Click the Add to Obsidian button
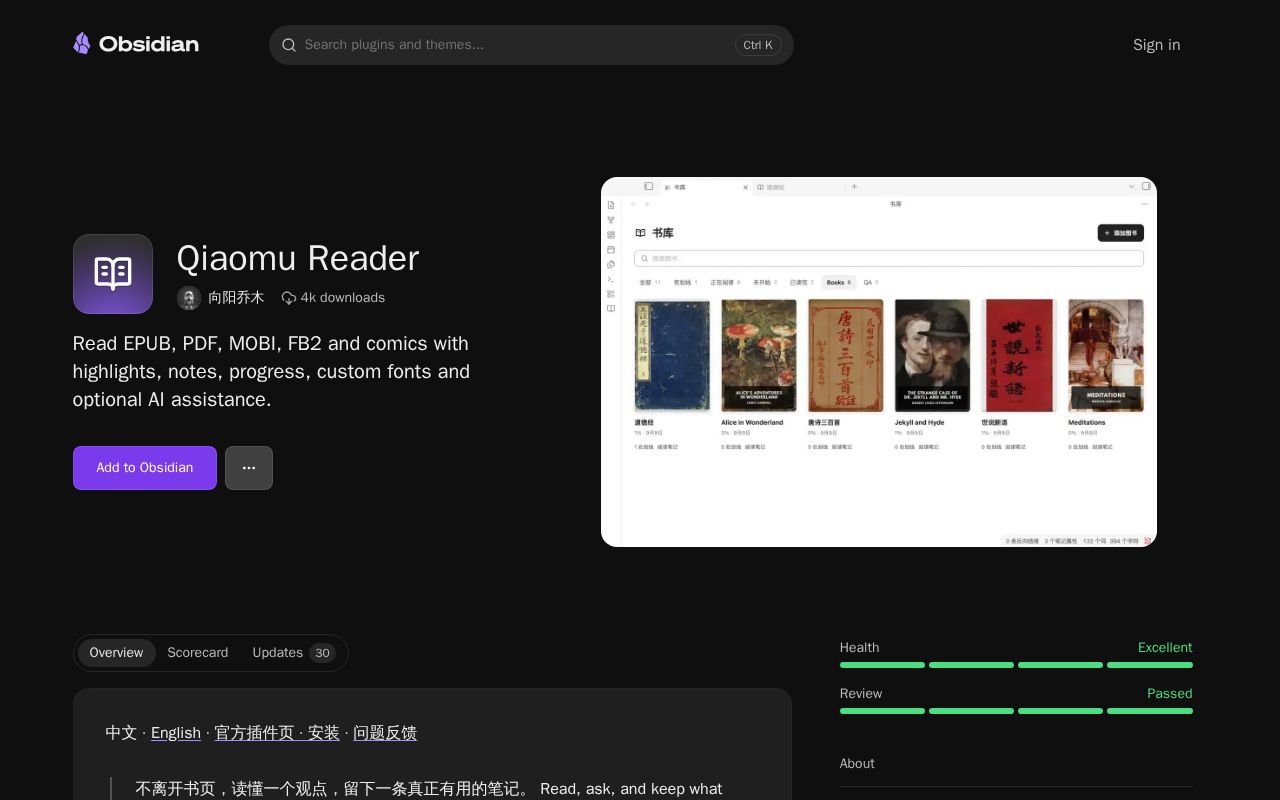This screenshot has width=1280, height=800. pyautogui.click(x=145, y=468)
